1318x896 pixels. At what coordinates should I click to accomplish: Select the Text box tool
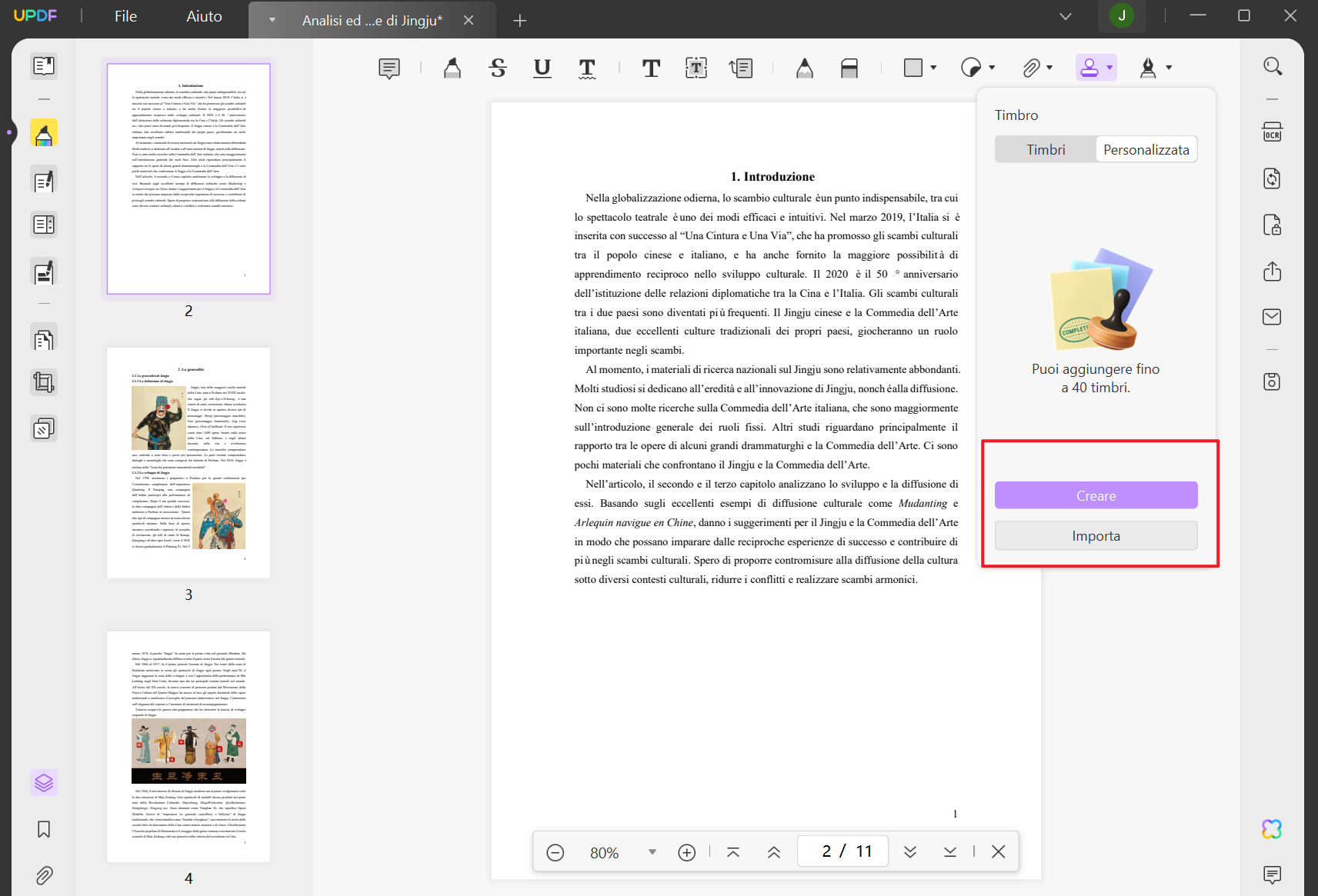click(x=696, y=68)
